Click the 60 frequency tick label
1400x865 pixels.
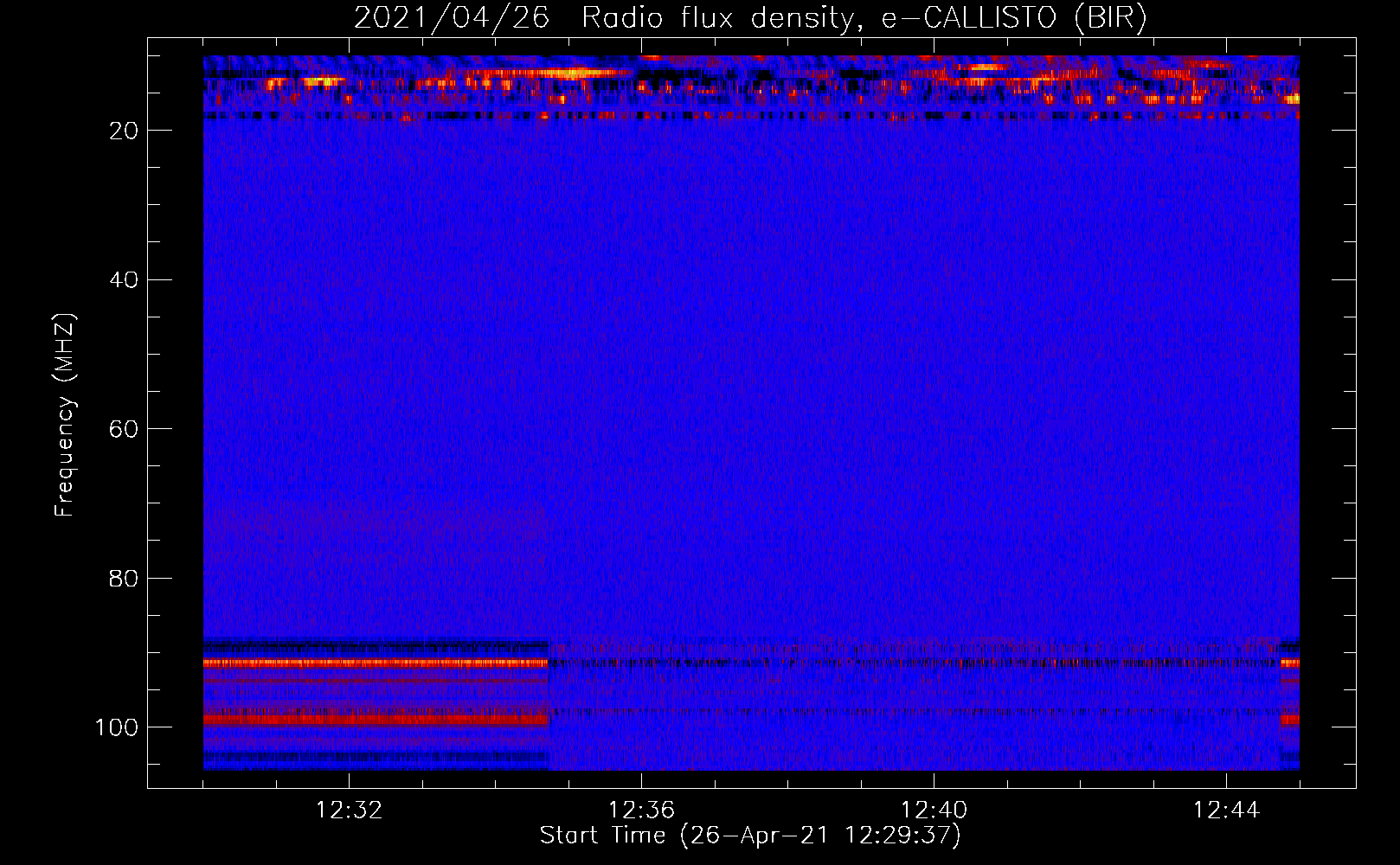[125, 429]
